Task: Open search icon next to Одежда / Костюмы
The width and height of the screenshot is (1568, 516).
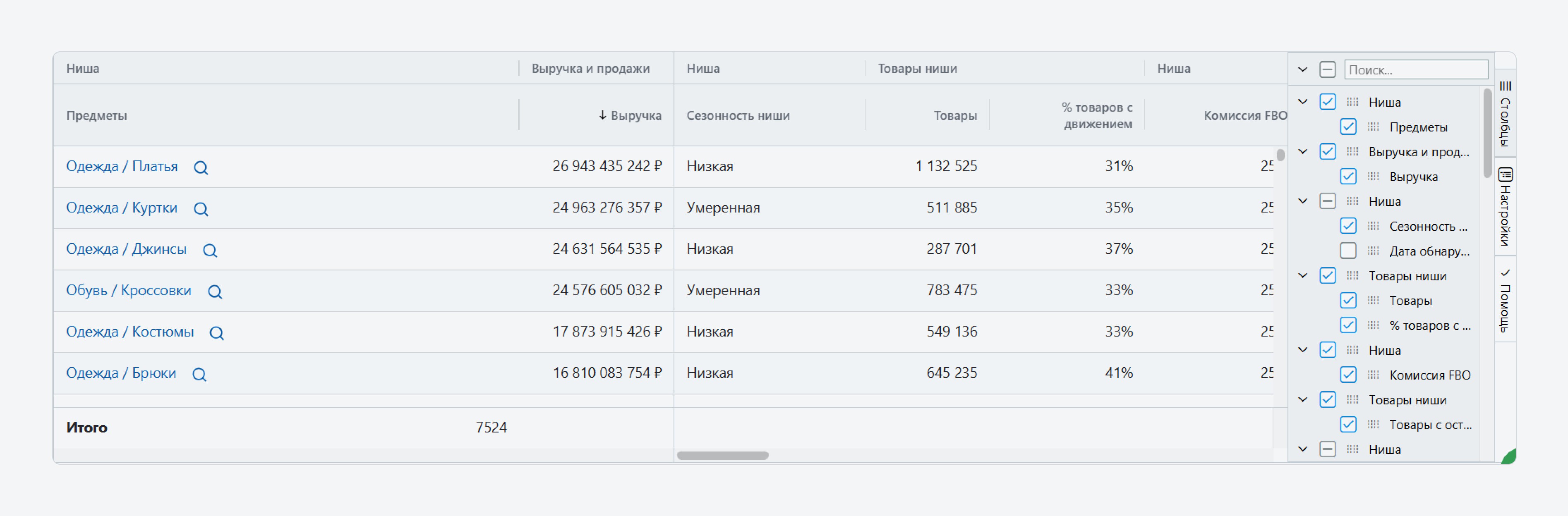Action: (x=217, y=333)
